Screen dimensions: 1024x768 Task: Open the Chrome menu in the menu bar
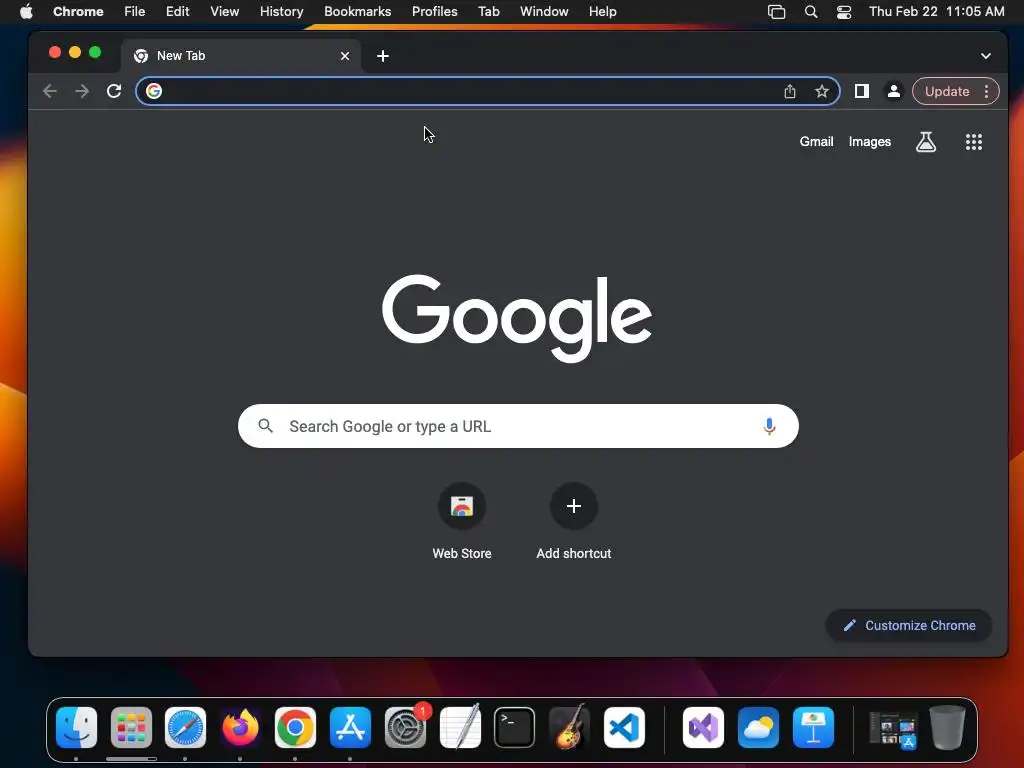coord(78,11)
